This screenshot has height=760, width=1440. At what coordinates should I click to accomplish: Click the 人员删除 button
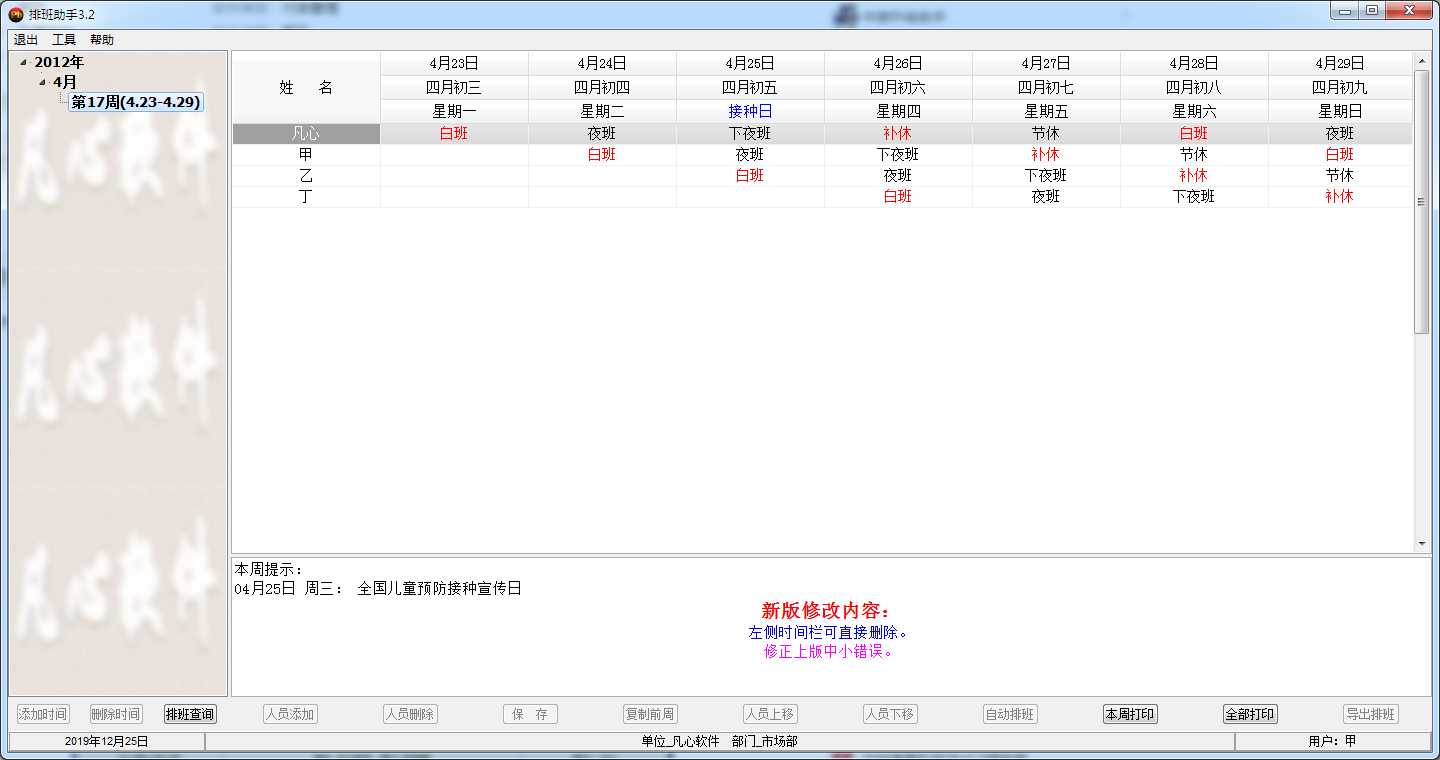(410, 714)
